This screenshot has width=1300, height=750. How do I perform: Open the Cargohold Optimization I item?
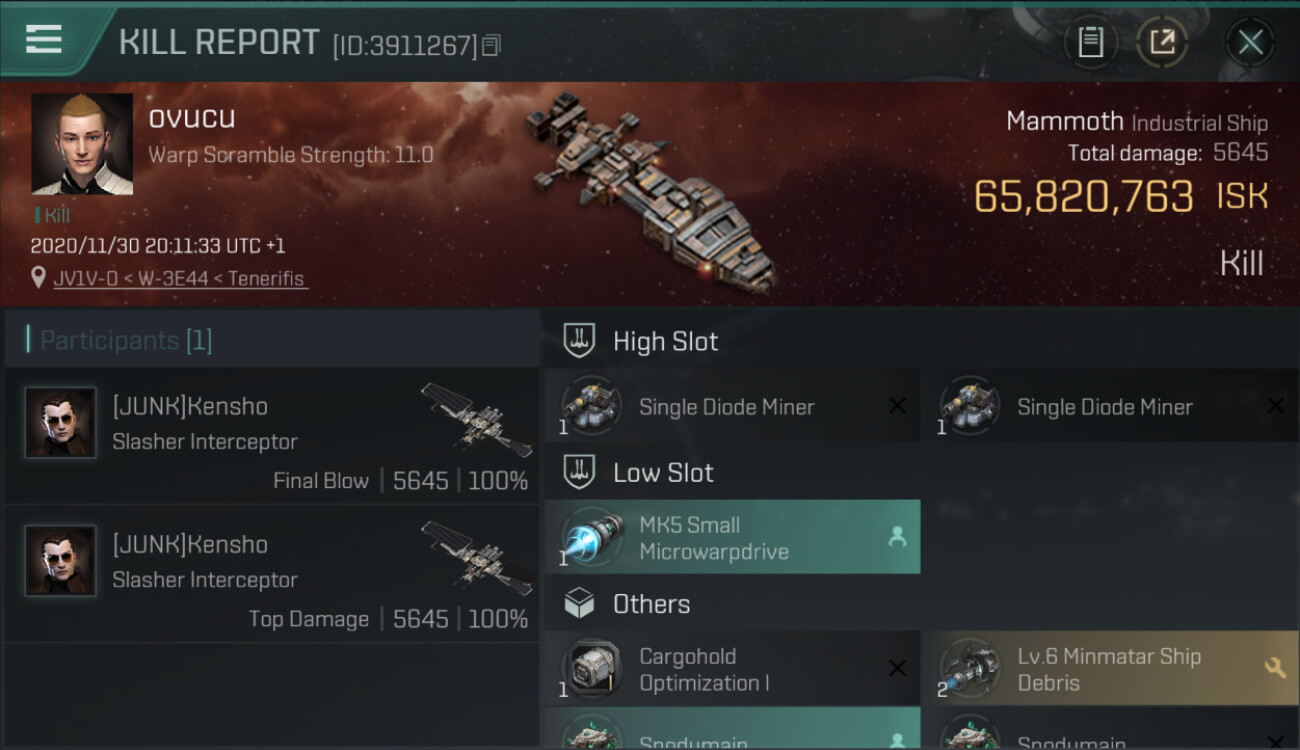pyautogui.click(x=732, y=669)
